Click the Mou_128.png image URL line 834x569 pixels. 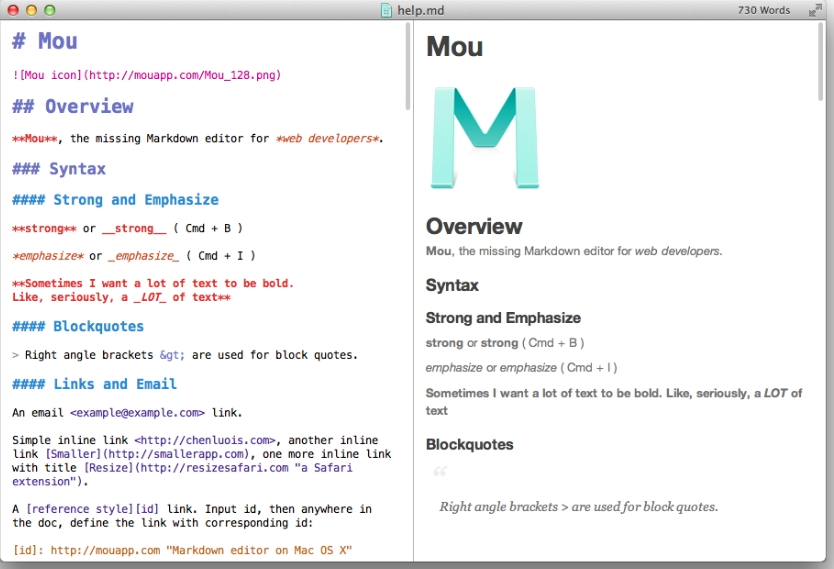point(146,75)
